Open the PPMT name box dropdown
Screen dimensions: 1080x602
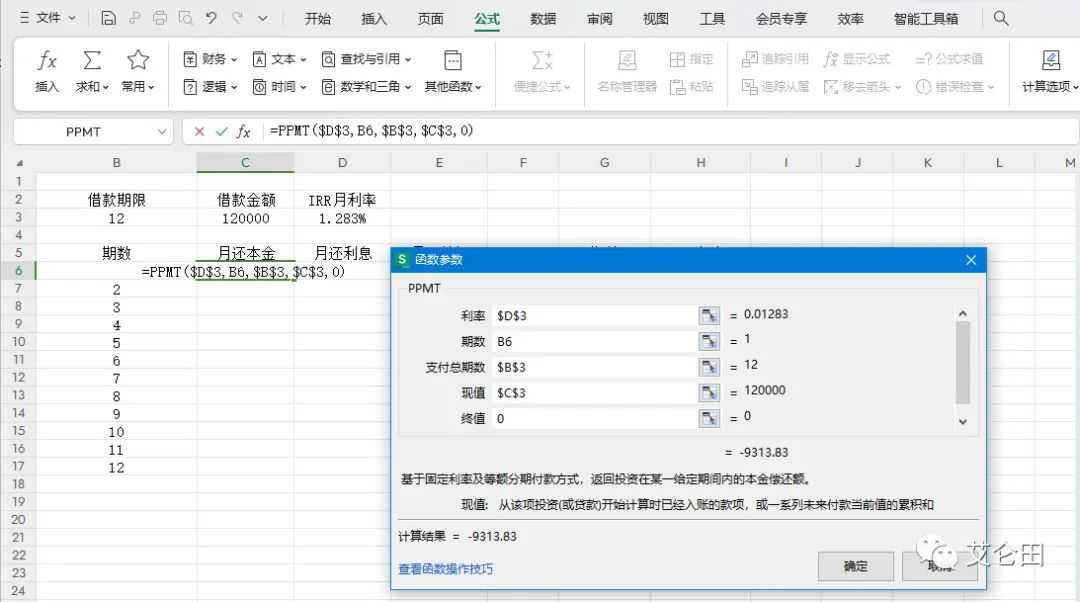click(162, 131)
